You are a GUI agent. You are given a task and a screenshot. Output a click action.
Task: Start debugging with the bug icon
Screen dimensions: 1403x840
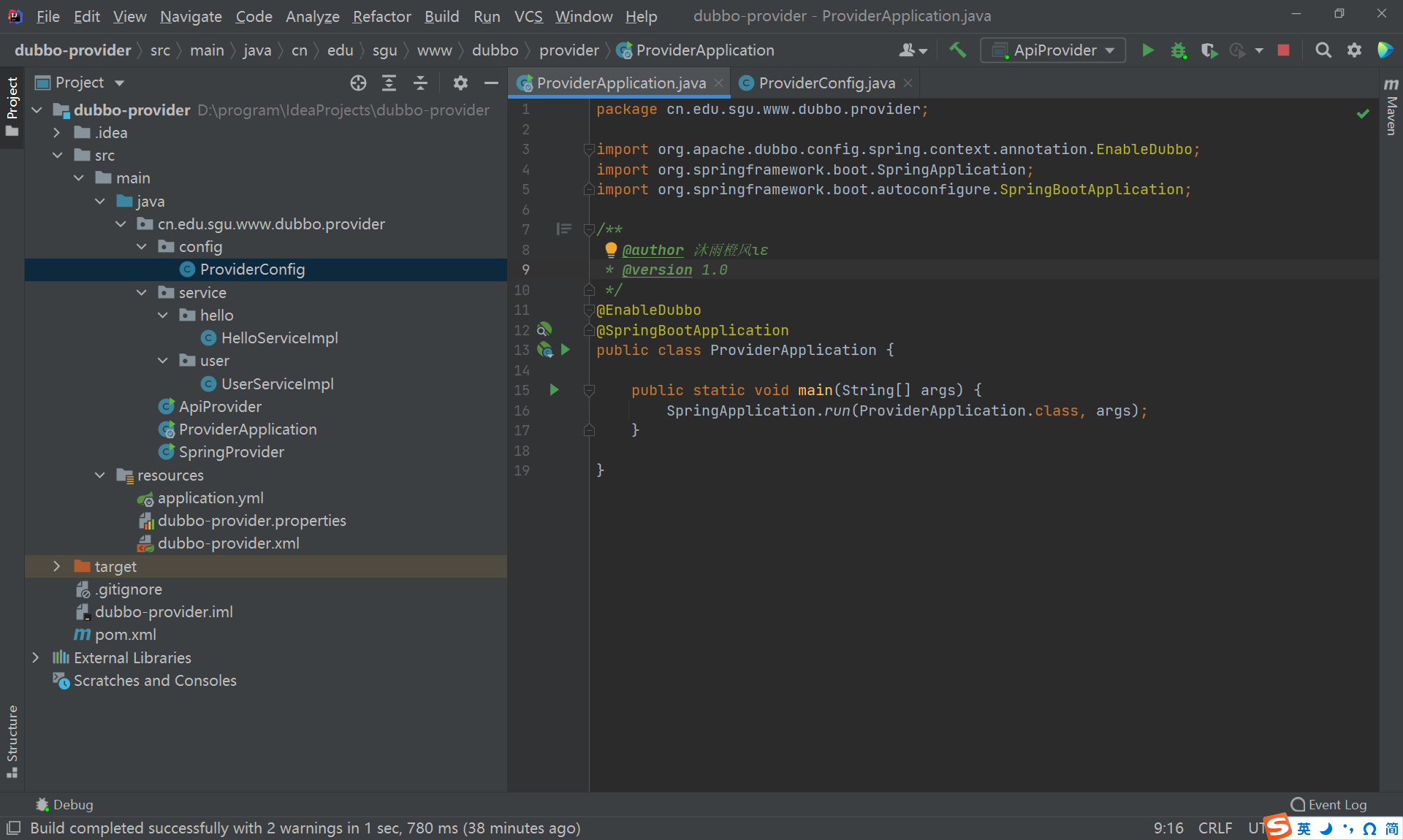click(x=1179, y=50)
